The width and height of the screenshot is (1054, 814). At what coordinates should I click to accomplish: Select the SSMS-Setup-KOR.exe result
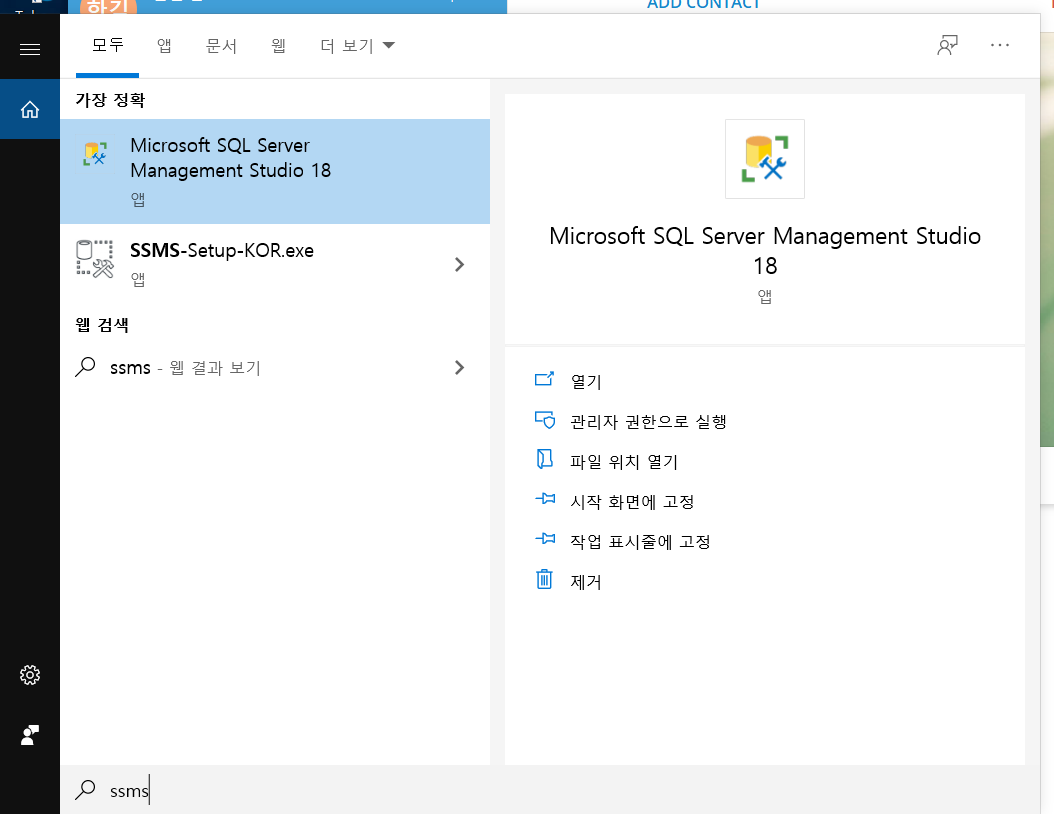275,264
